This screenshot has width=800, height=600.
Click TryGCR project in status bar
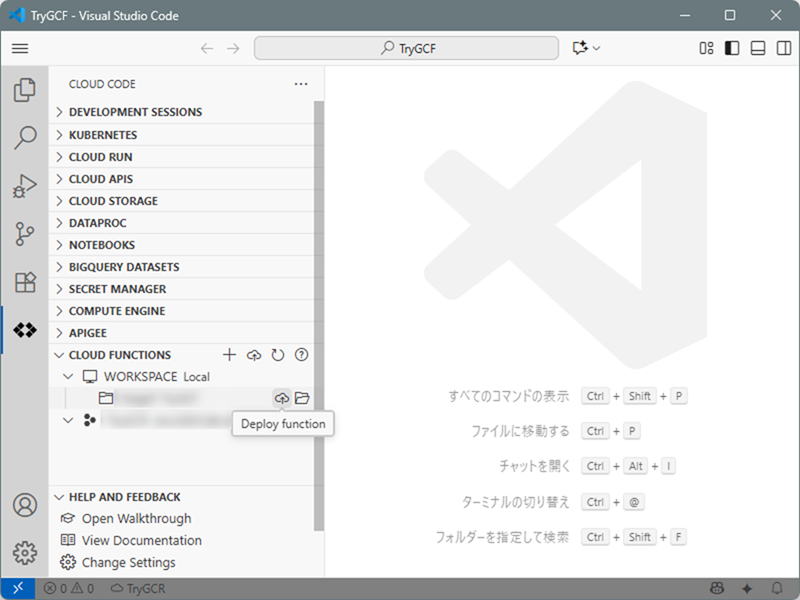(x=138, y=589)
